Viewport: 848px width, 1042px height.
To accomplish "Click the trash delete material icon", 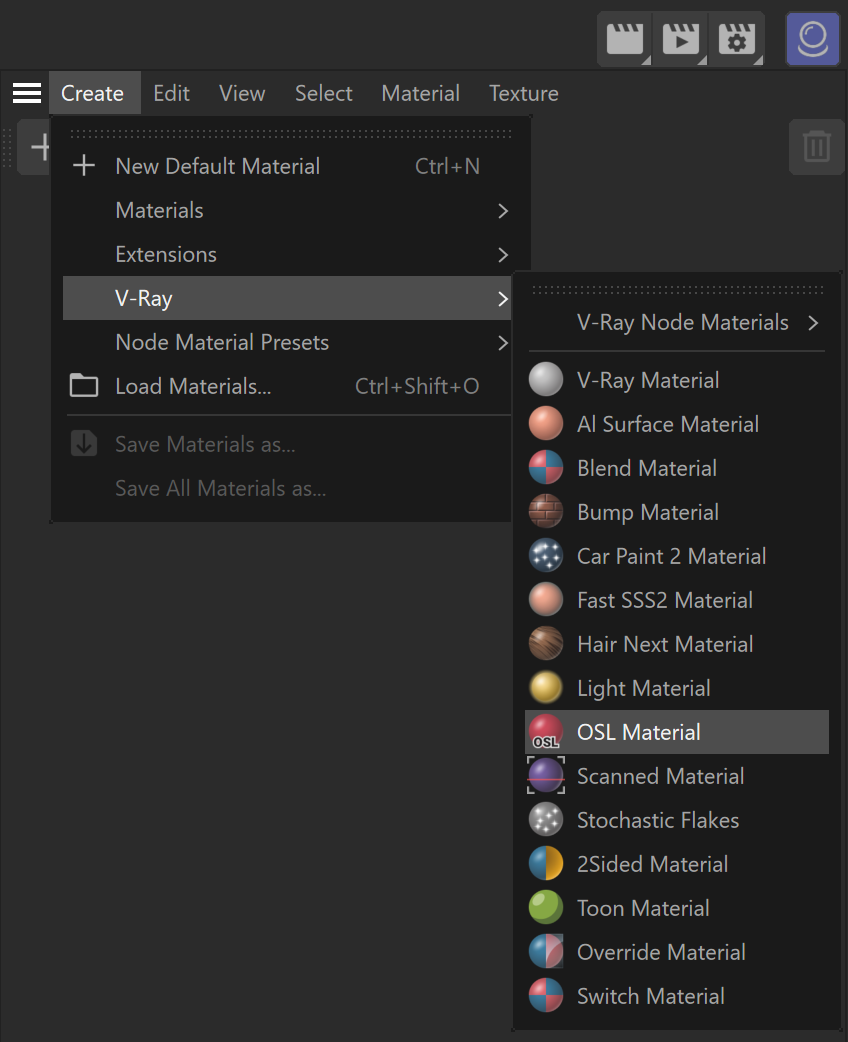I will (x=816, y=146).
